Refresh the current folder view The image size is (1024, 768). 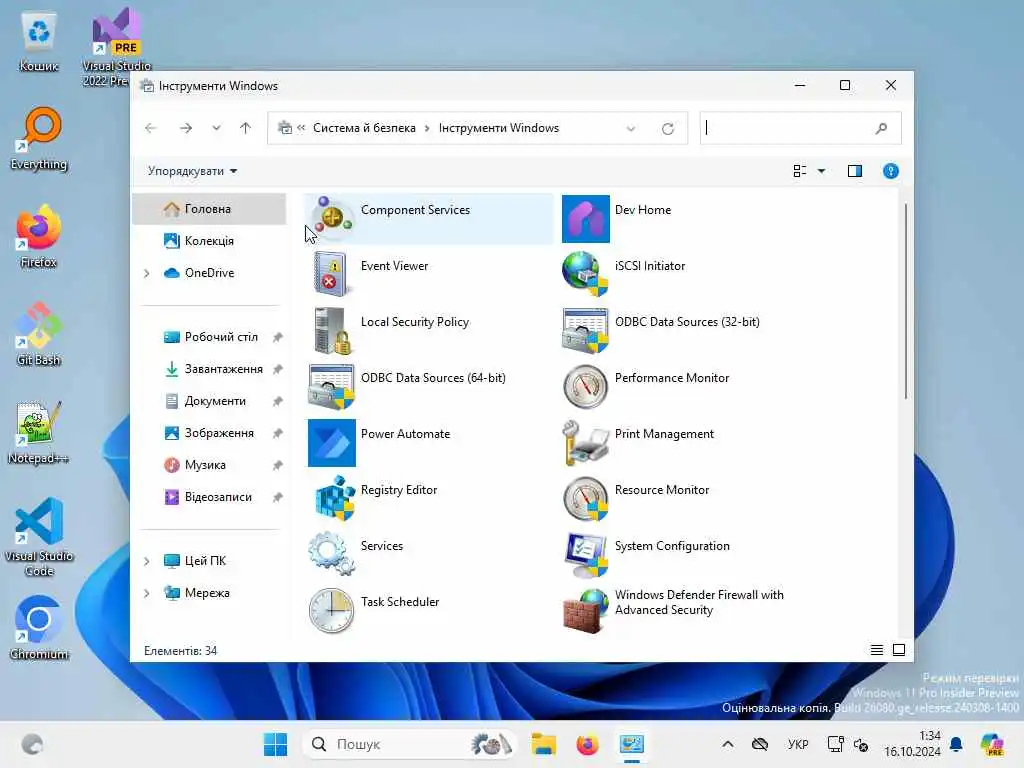(667, 129)
